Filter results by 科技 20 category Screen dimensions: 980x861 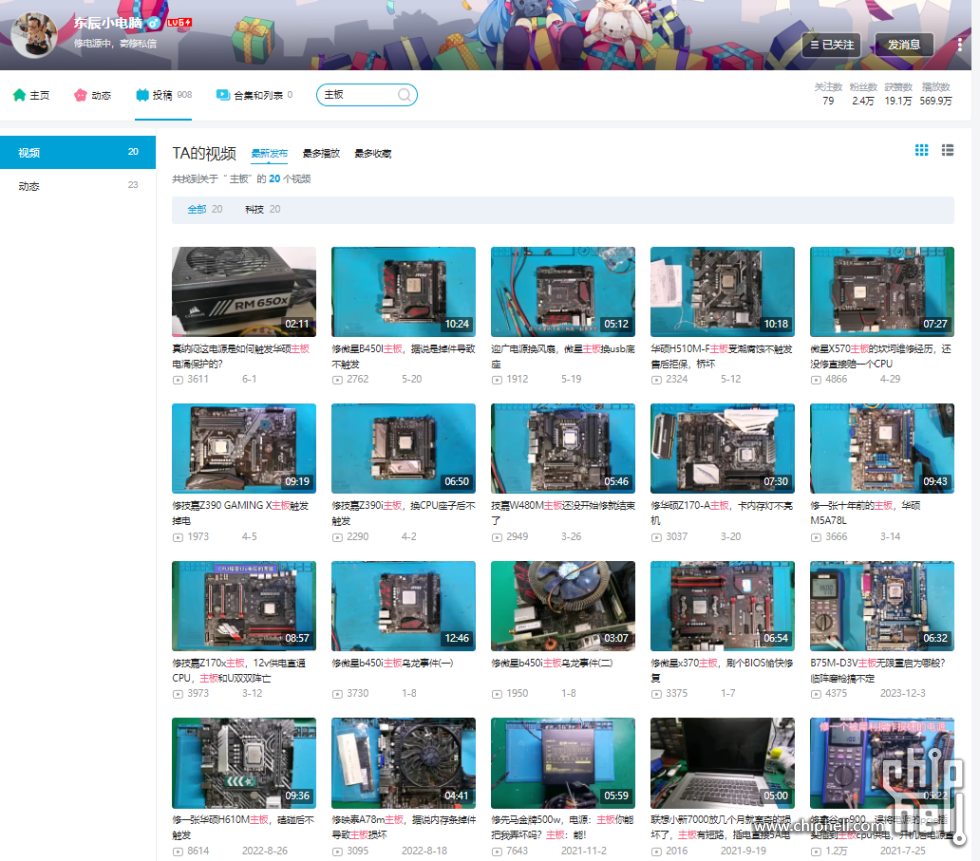click(x=262, y=209)
